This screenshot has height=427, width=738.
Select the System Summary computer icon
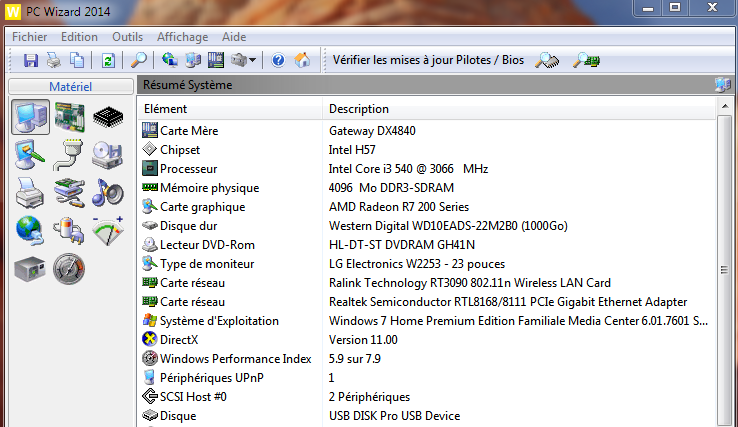click(31, 117)
